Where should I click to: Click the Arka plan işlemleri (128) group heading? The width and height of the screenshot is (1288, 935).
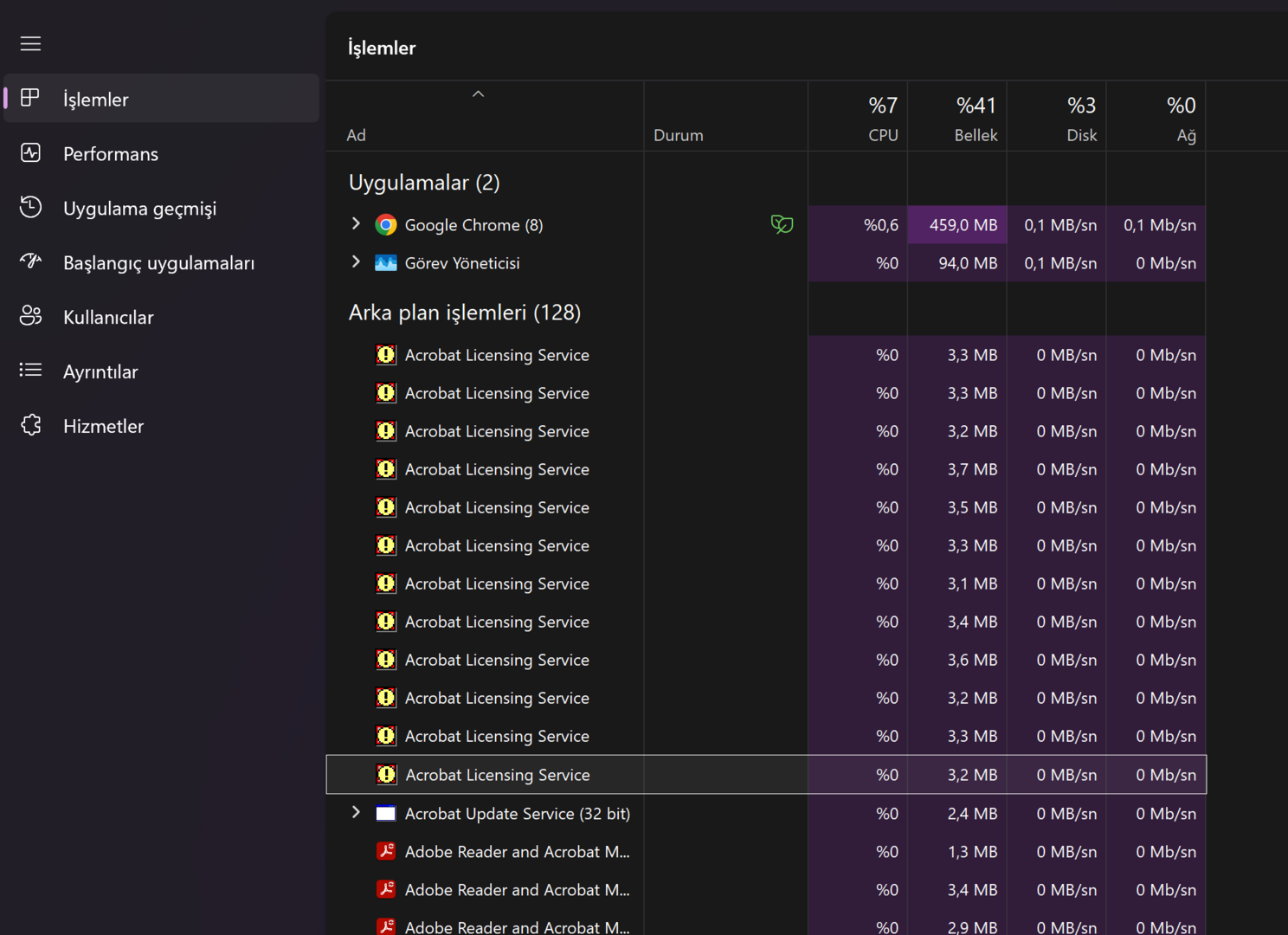pos(465,313)
